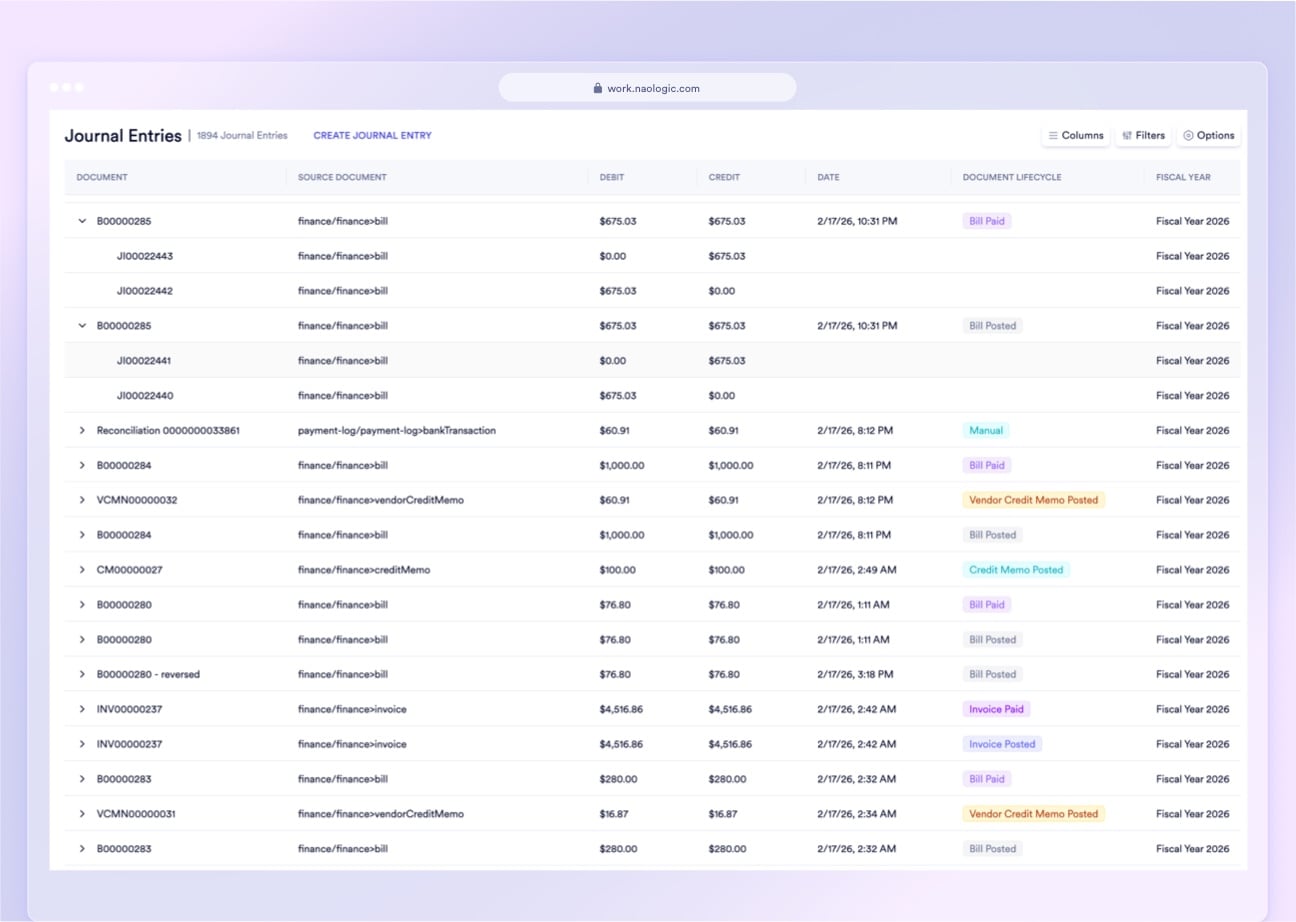This screenshot has width=1296, height=922.
Task: Click the DATE column header
Action: click(827, 177)
